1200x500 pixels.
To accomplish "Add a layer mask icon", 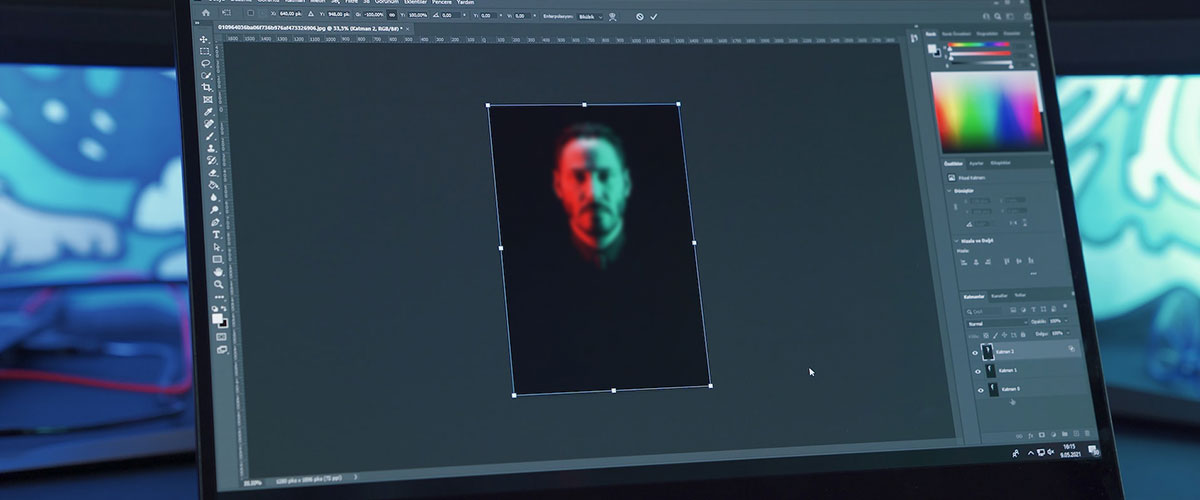I will (x=1042, y=435).
